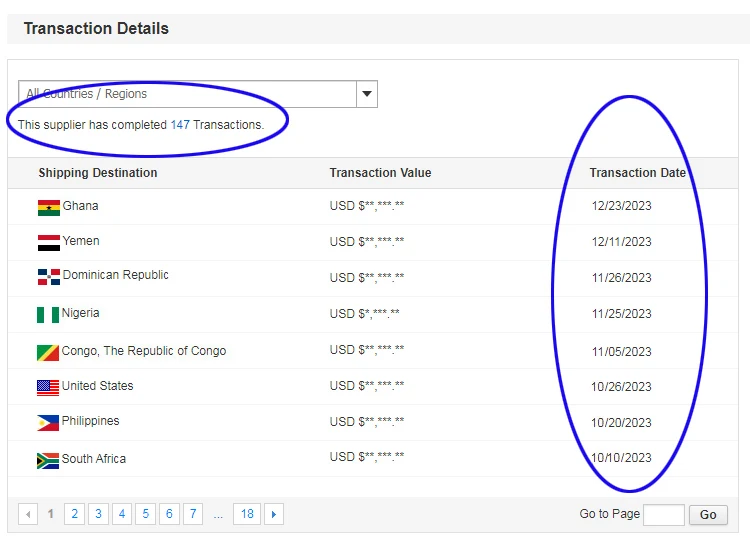
Task: Click the South Africa flag icon
Action: tap(48, 461)
